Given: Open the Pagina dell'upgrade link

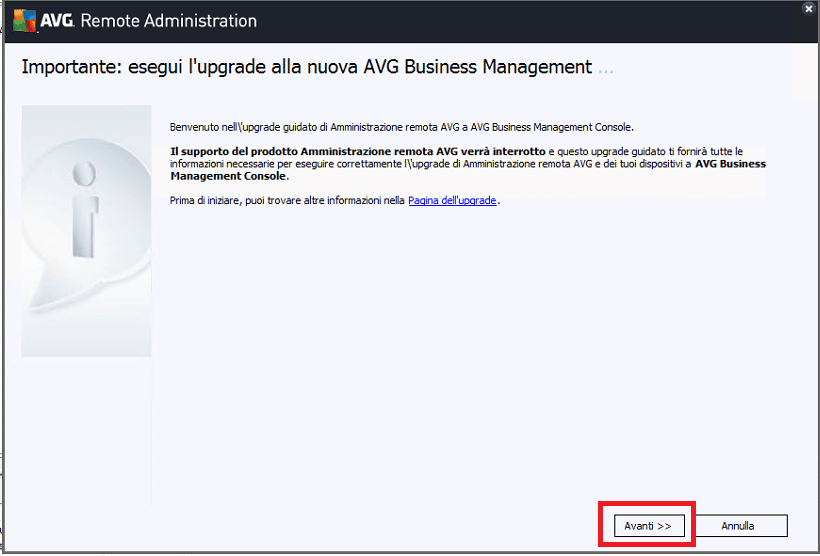Looking at the screenshot, I should (452, 200).
